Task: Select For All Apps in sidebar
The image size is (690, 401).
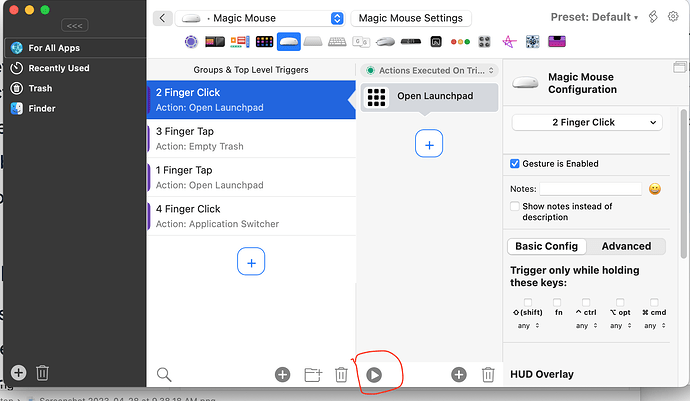Action: click(75, 48)
